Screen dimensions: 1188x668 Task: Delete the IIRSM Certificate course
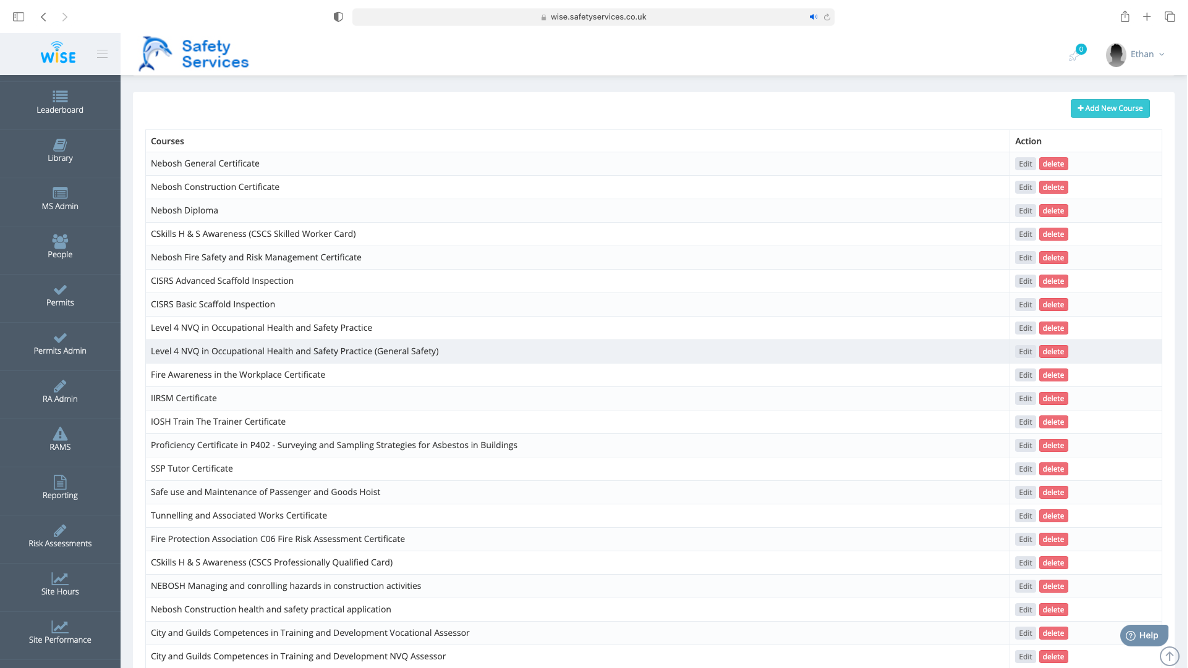[x=1053, y=398]
